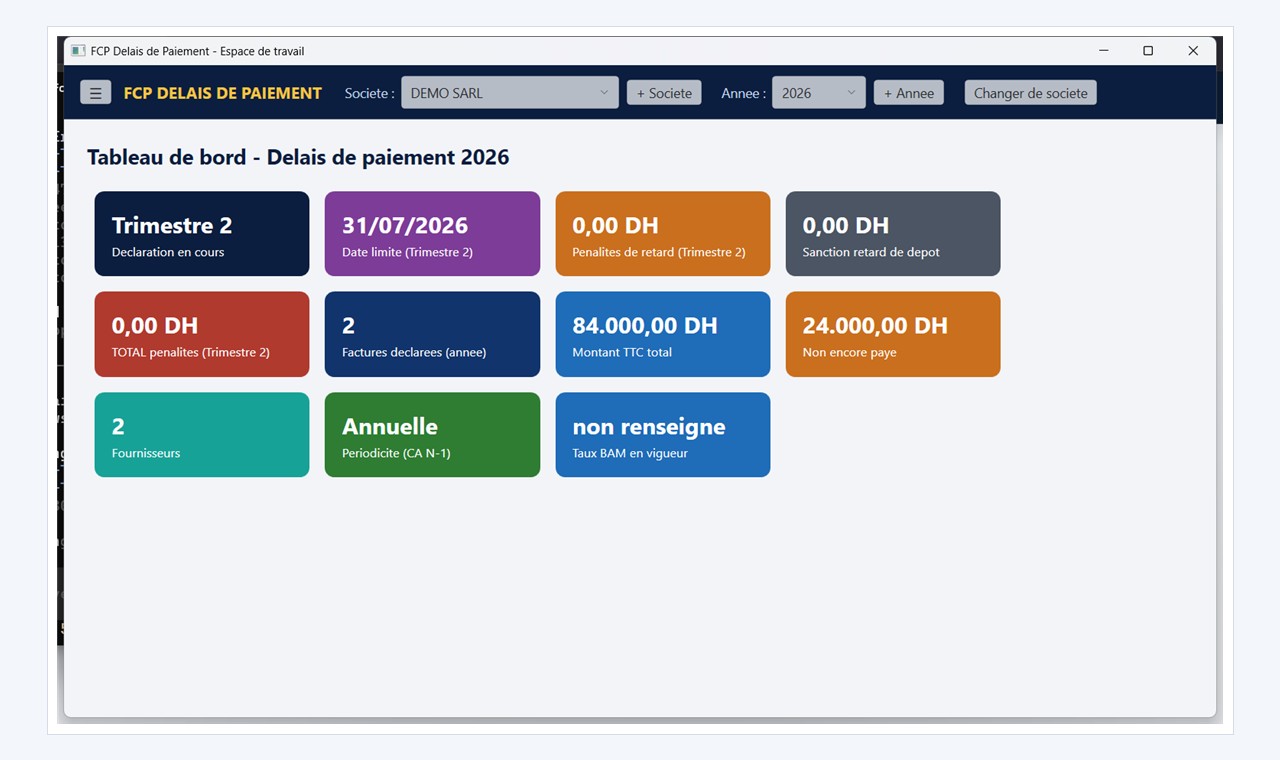Minimize the FCP Delais de Paiement window
Screen dimensions: 1280x760
pyautogui.click(x=1104, y=51)
